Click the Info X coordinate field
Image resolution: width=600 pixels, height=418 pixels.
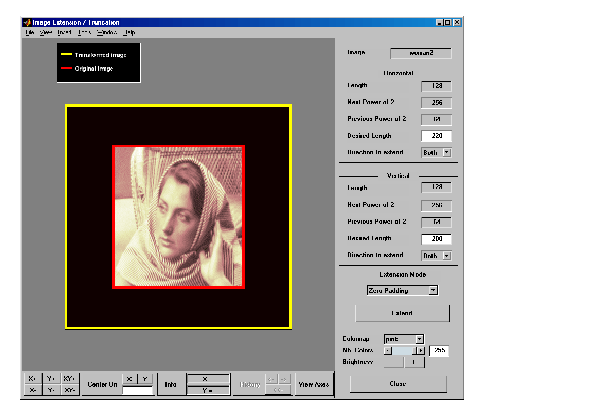tap(208, 379)
